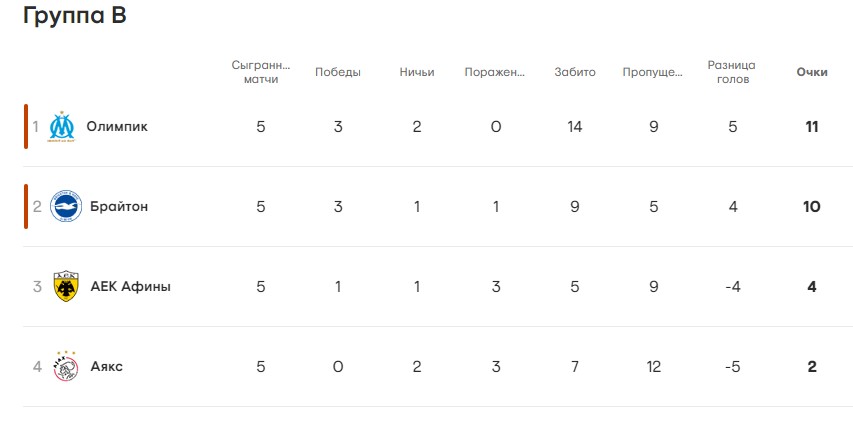The width and height of the screenshot is (853, 421).
Task: Open the Олимпик team link
Action: (117, 127)
